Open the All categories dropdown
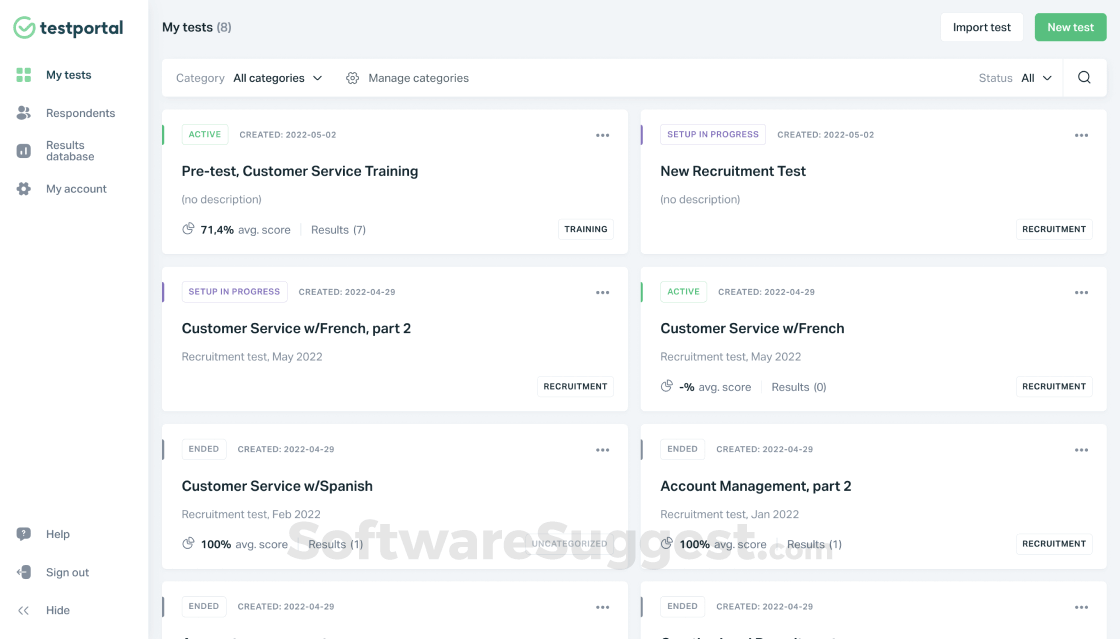1120x639 pixels. [x=276, y=77]
